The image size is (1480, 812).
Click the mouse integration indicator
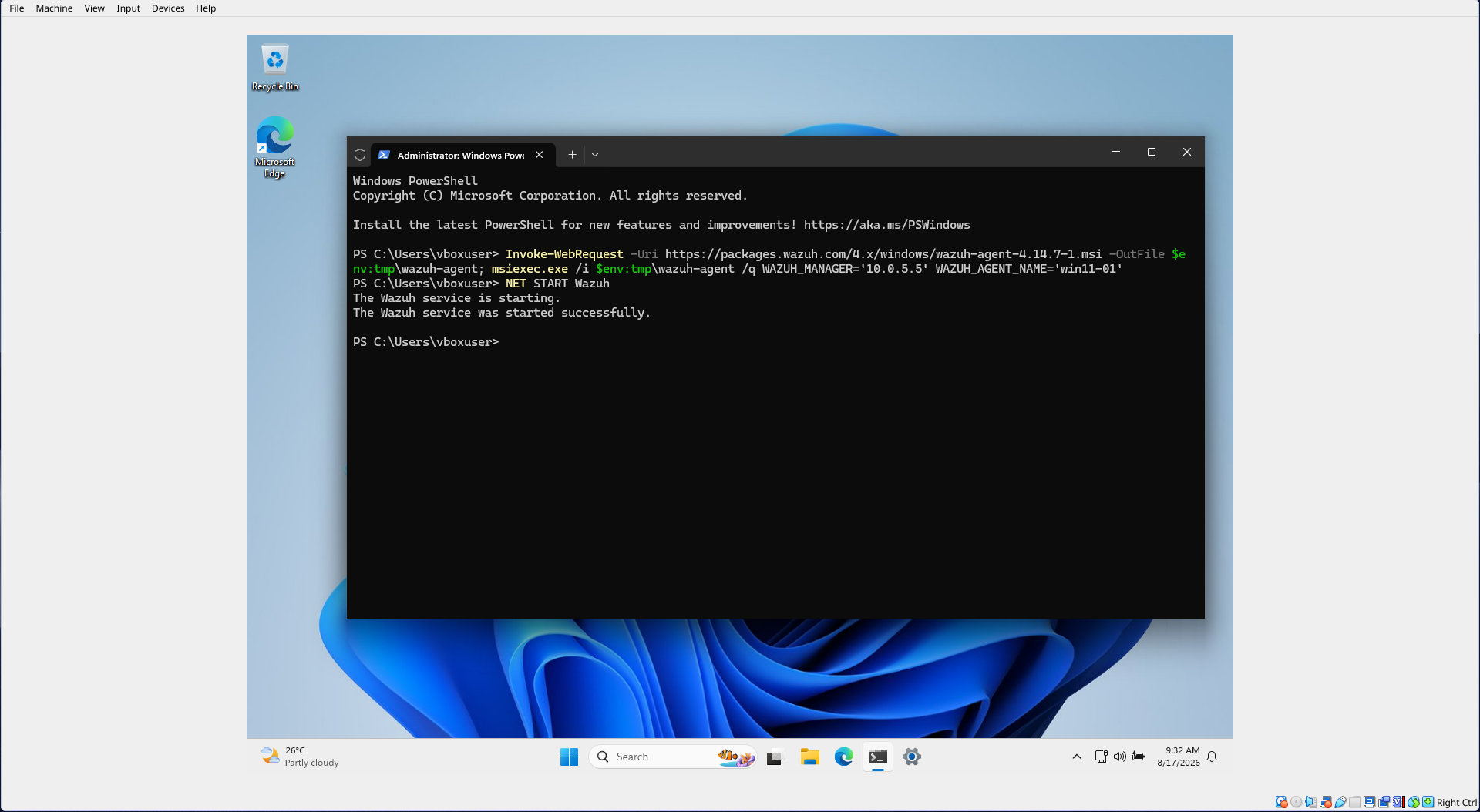tap(1414, 802)
